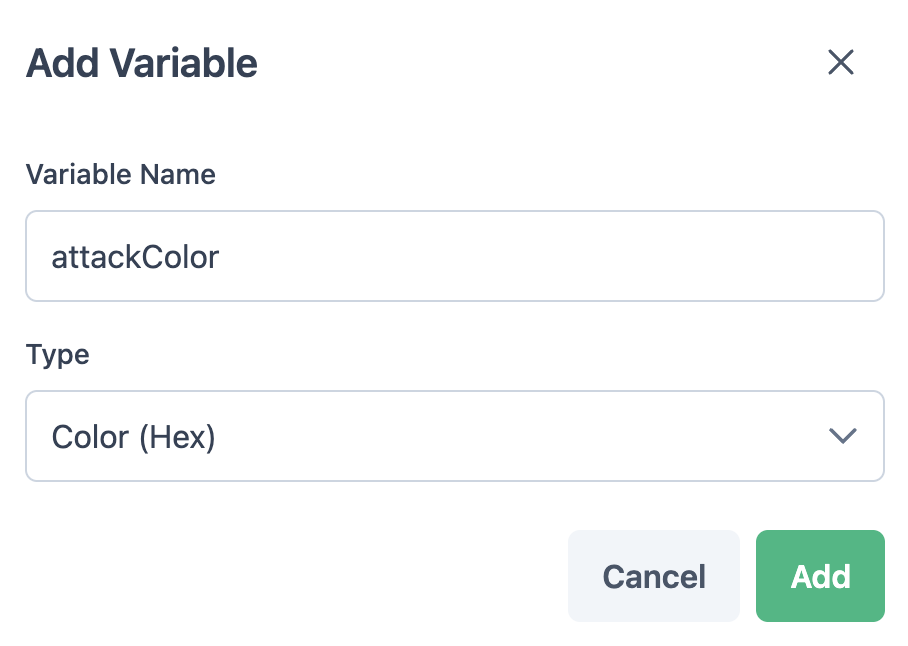908x646 pixels.
Task: Click the X icon beside the title
Action: (x=840, y=63)
